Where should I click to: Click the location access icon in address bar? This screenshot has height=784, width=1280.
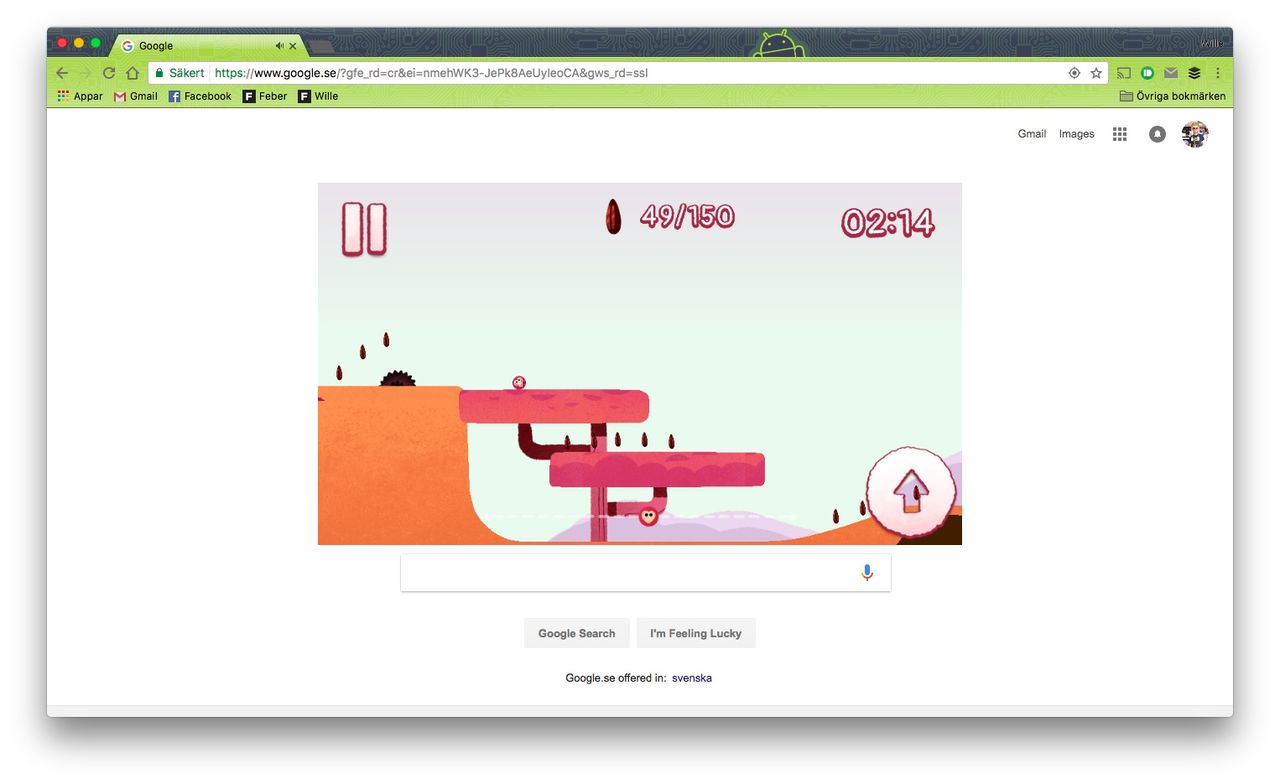[x=1074, y=73]
